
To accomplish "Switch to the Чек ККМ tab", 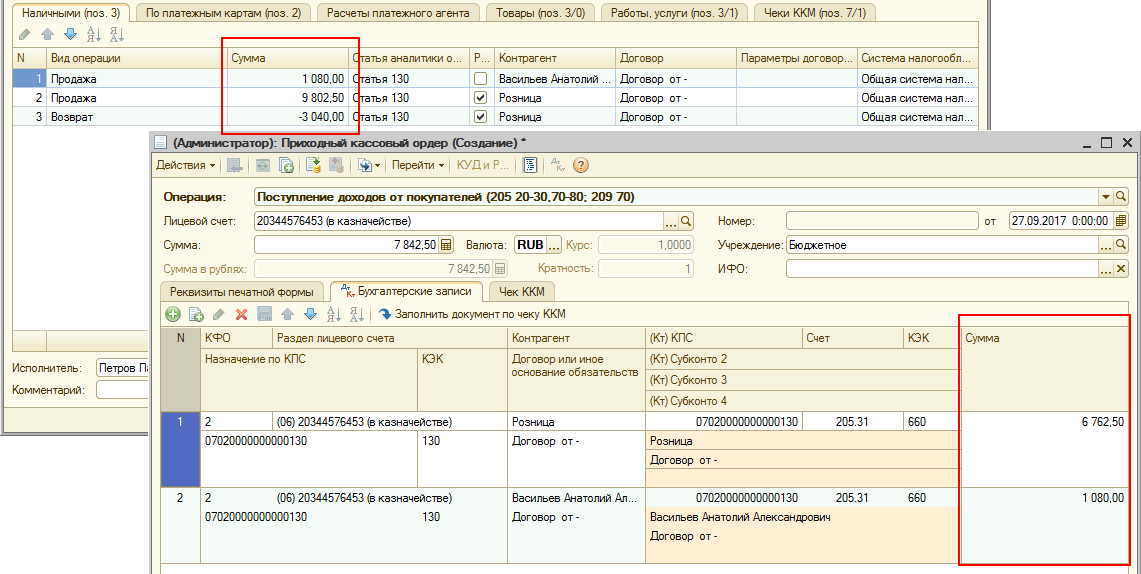I will pyautogui.click(x=522, y=292).
